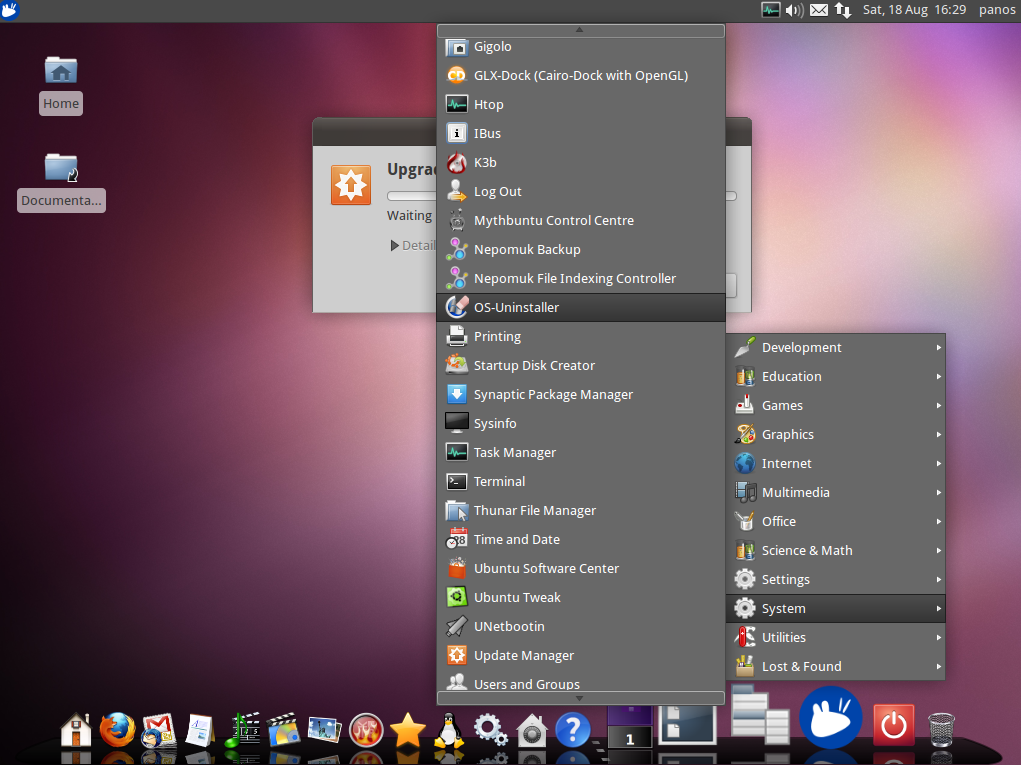This screenshot has height=765, width=1021.
Task: Click the down arrow at System submenu bottom
Action: [580, 698]
